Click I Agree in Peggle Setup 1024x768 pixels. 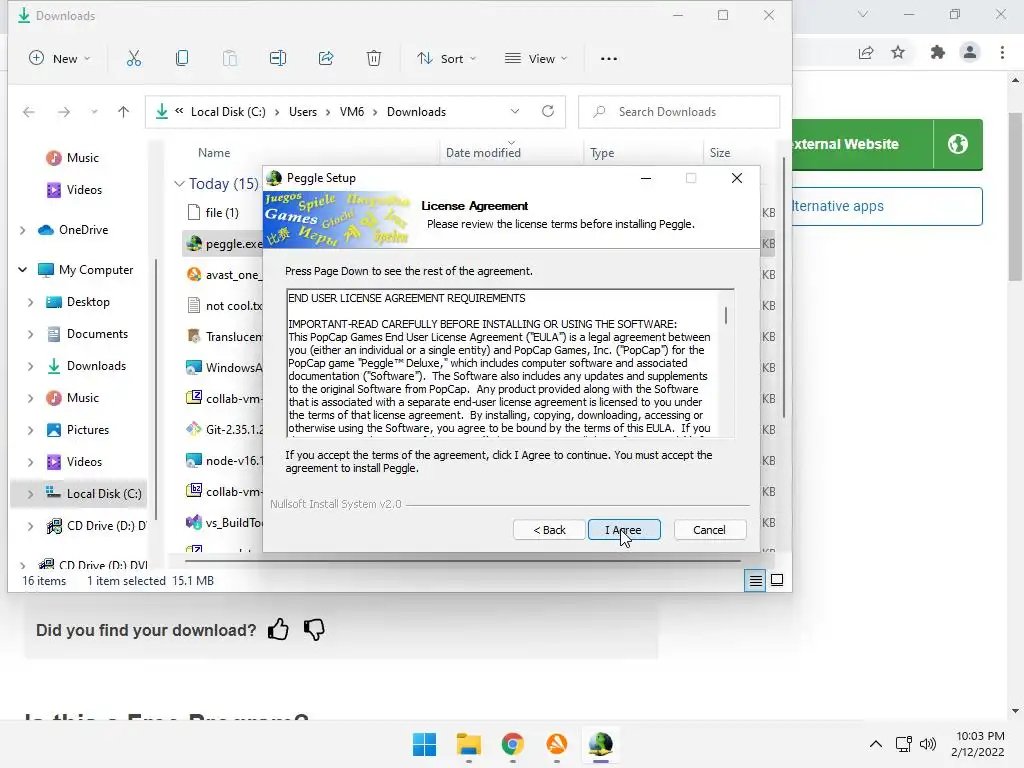tap(624, 530)
